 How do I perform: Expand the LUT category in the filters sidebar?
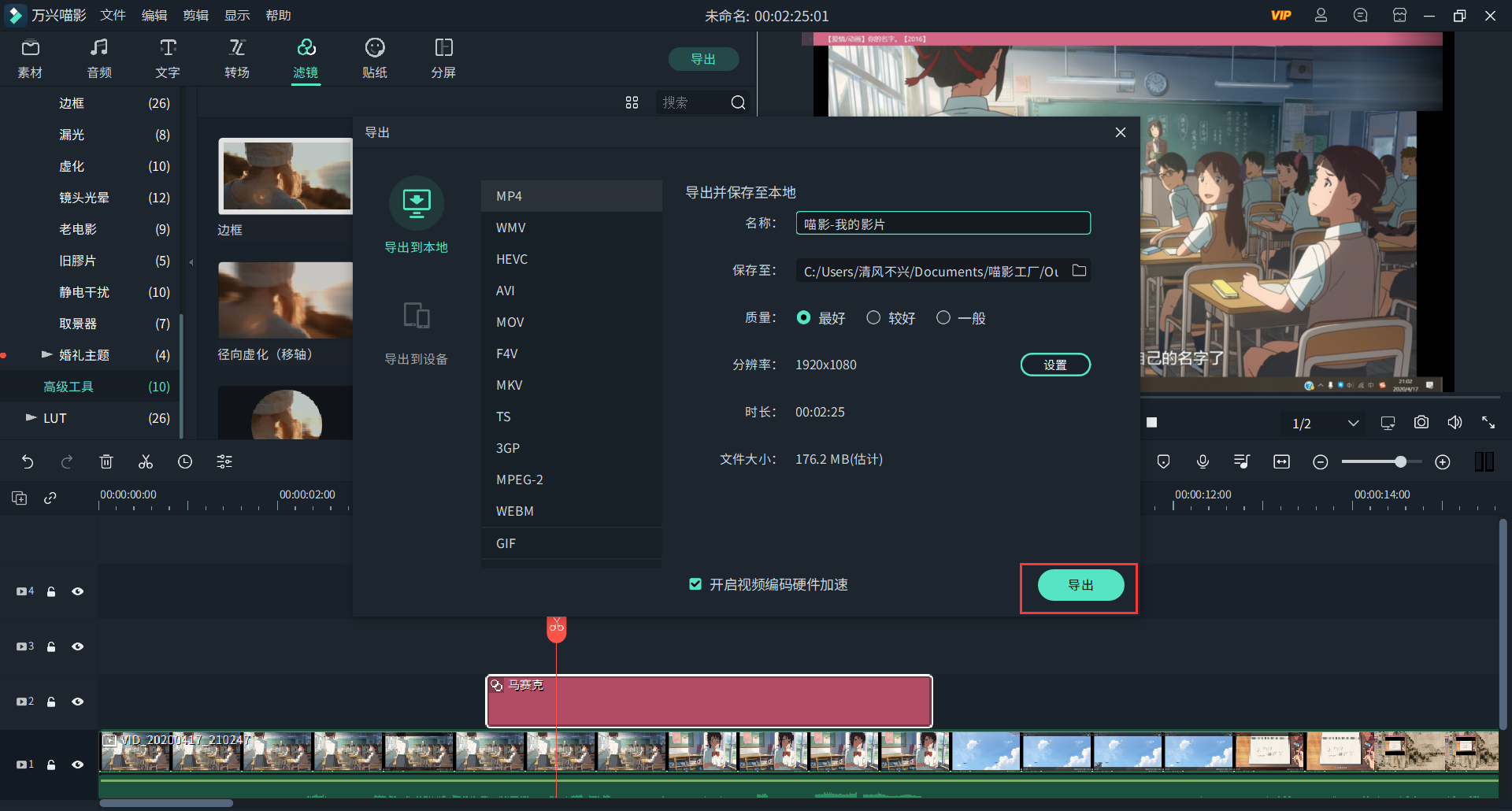click(x=31, y=418)
